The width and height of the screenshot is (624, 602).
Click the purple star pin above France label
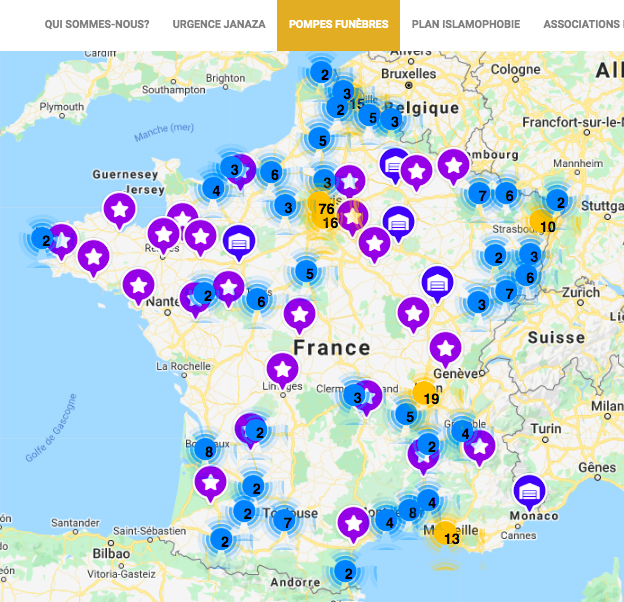300,316
